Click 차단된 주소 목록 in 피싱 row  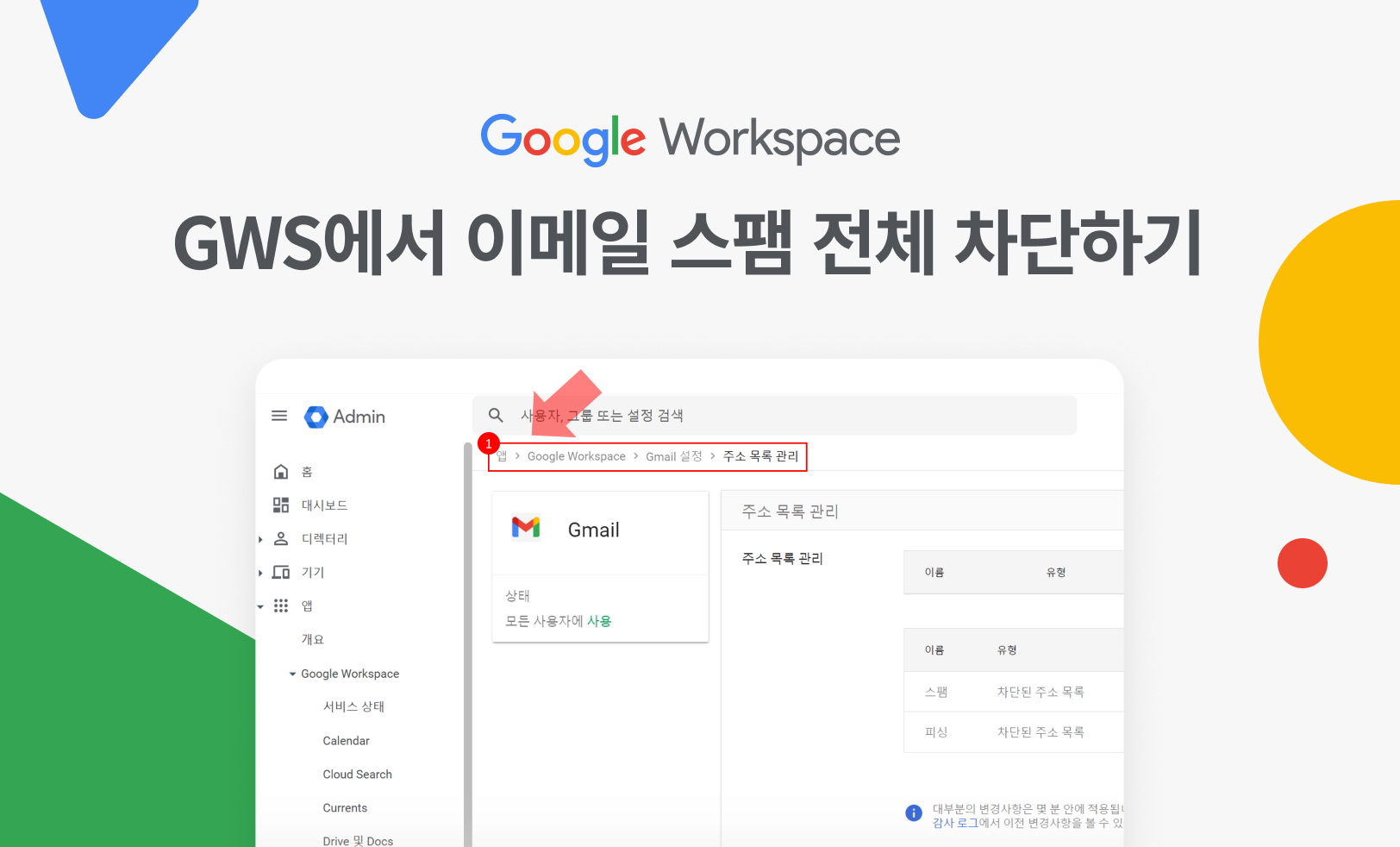[1041, 732]
